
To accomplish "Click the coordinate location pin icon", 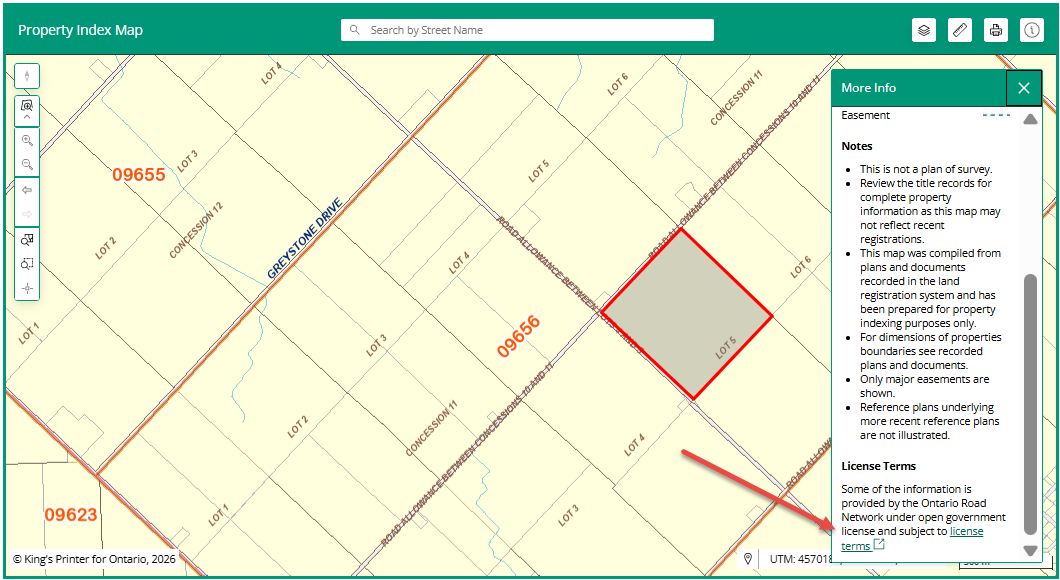I will pyautogui.click(x=749, y=559).
